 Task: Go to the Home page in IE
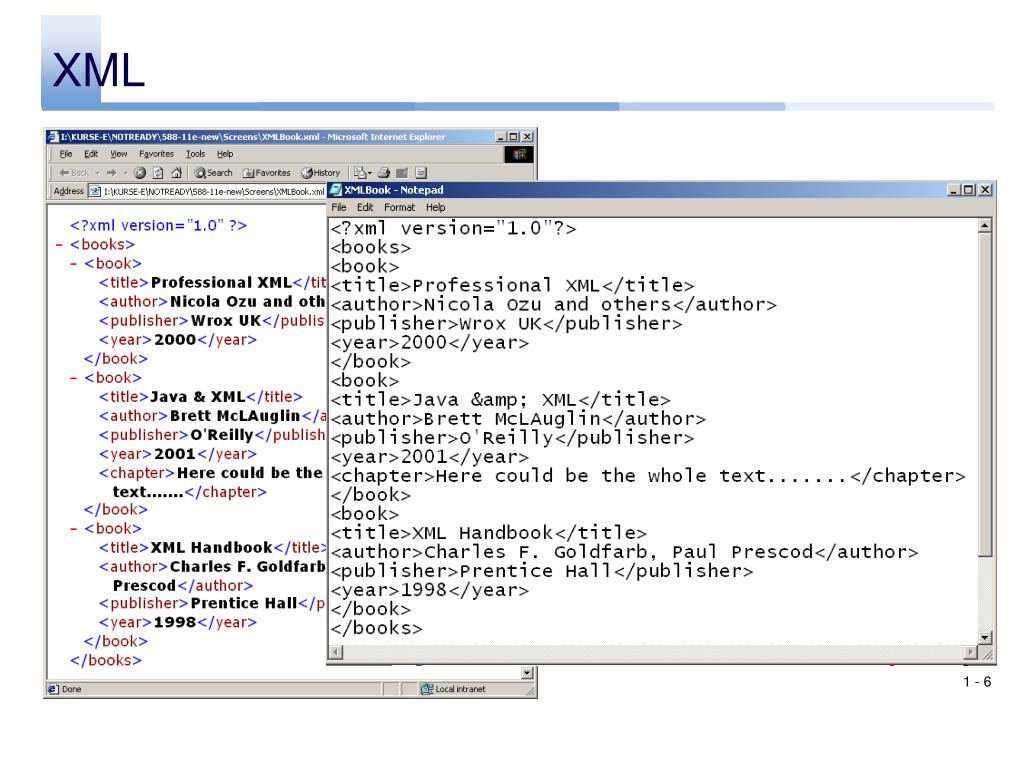coord(176,173)
